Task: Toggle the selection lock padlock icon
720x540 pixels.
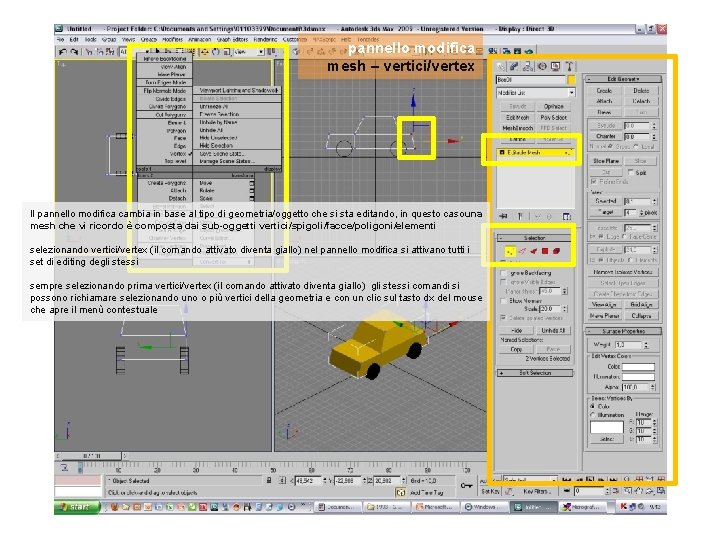Action: point(269,480)
